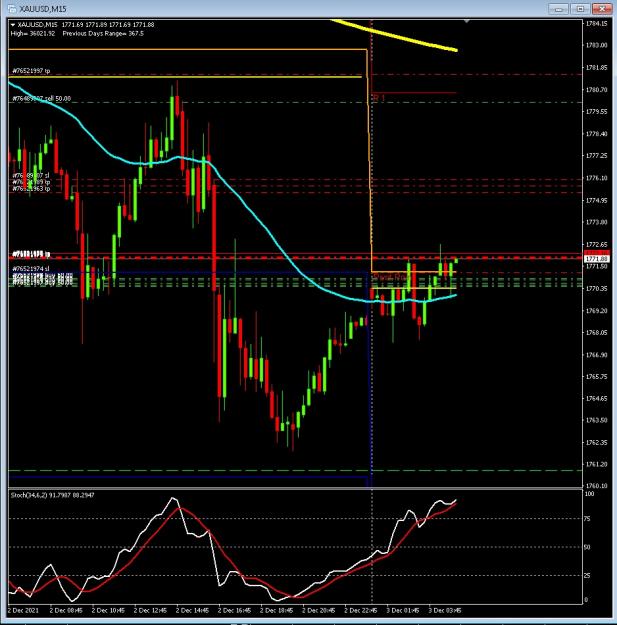Close the XAUUSD,M15 chart window
The image size is (617, 625).
pyautogui.click(x=602, y=8)
